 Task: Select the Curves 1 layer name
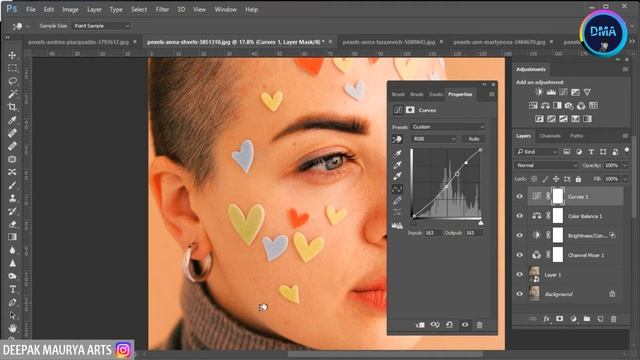click(578, 197)
